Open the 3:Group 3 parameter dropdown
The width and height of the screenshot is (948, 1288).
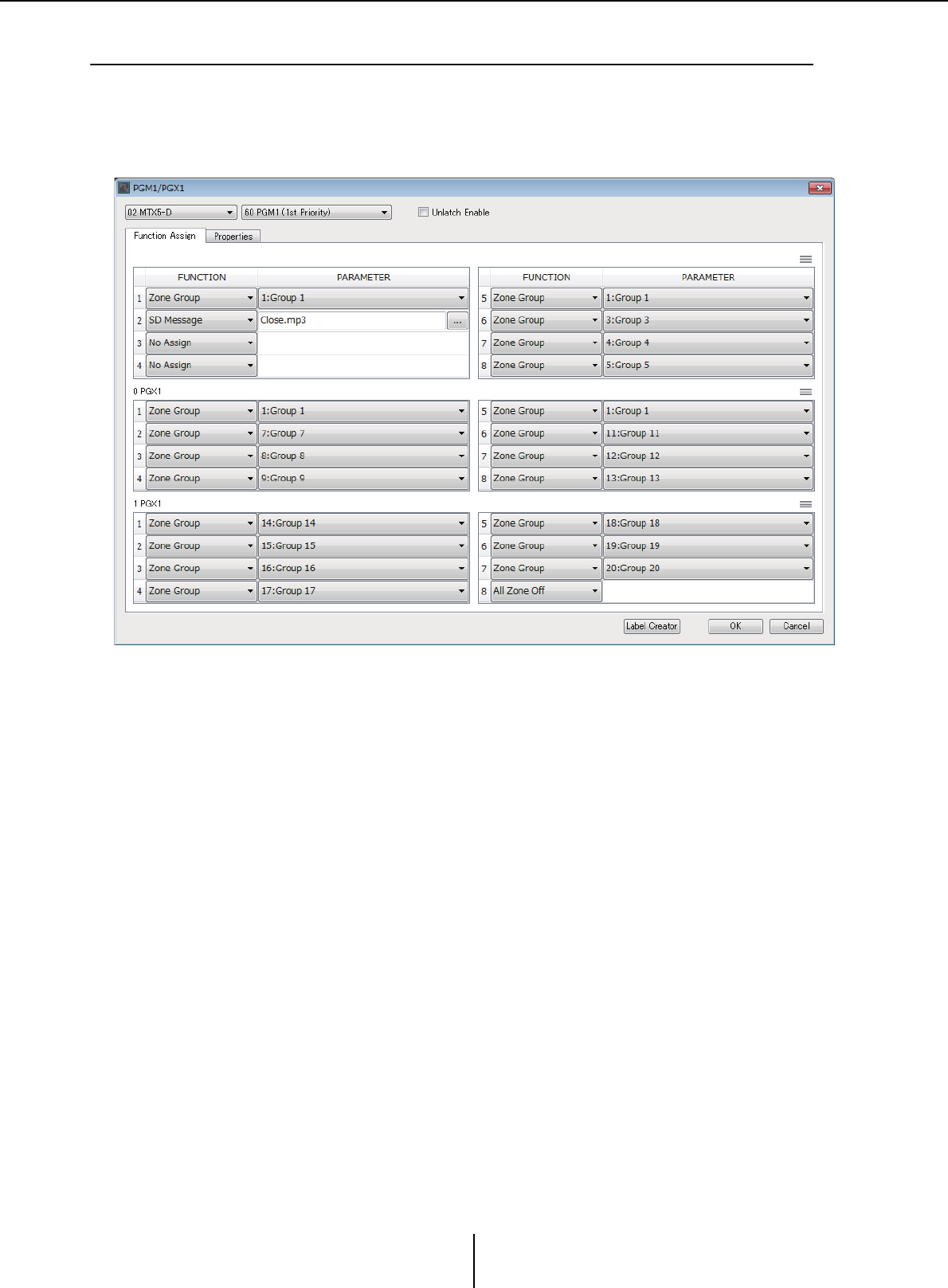[x=707, y=320]
